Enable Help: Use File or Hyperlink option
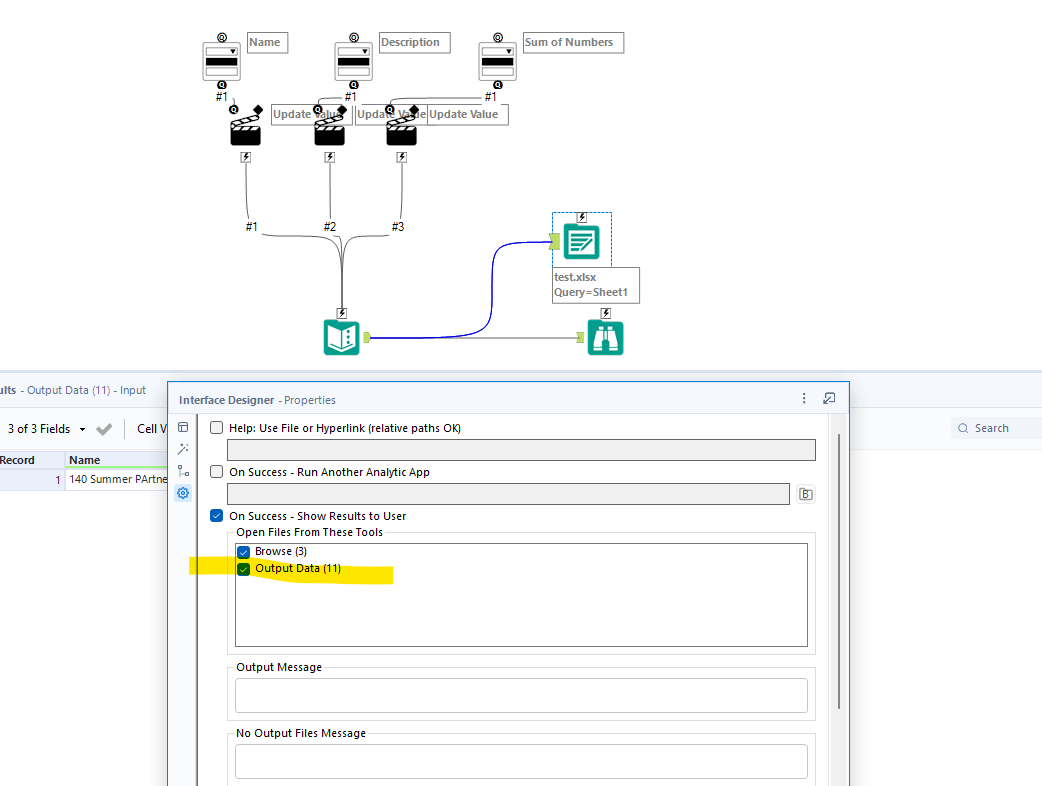The width and height of the screenshot is (1042, 786). tap(216, 427)
